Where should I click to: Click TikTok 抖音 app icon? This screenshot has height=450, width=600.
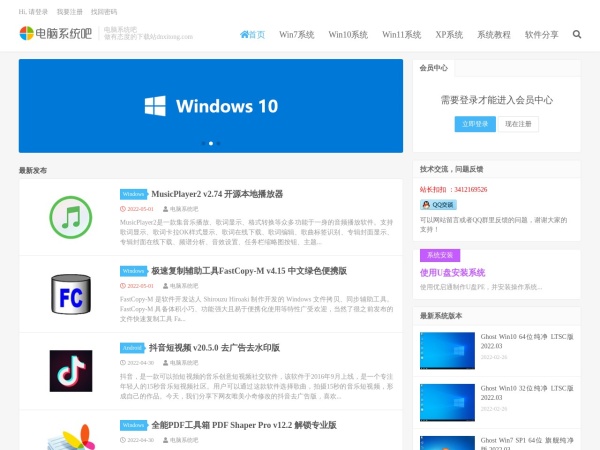tap(71, 371)
